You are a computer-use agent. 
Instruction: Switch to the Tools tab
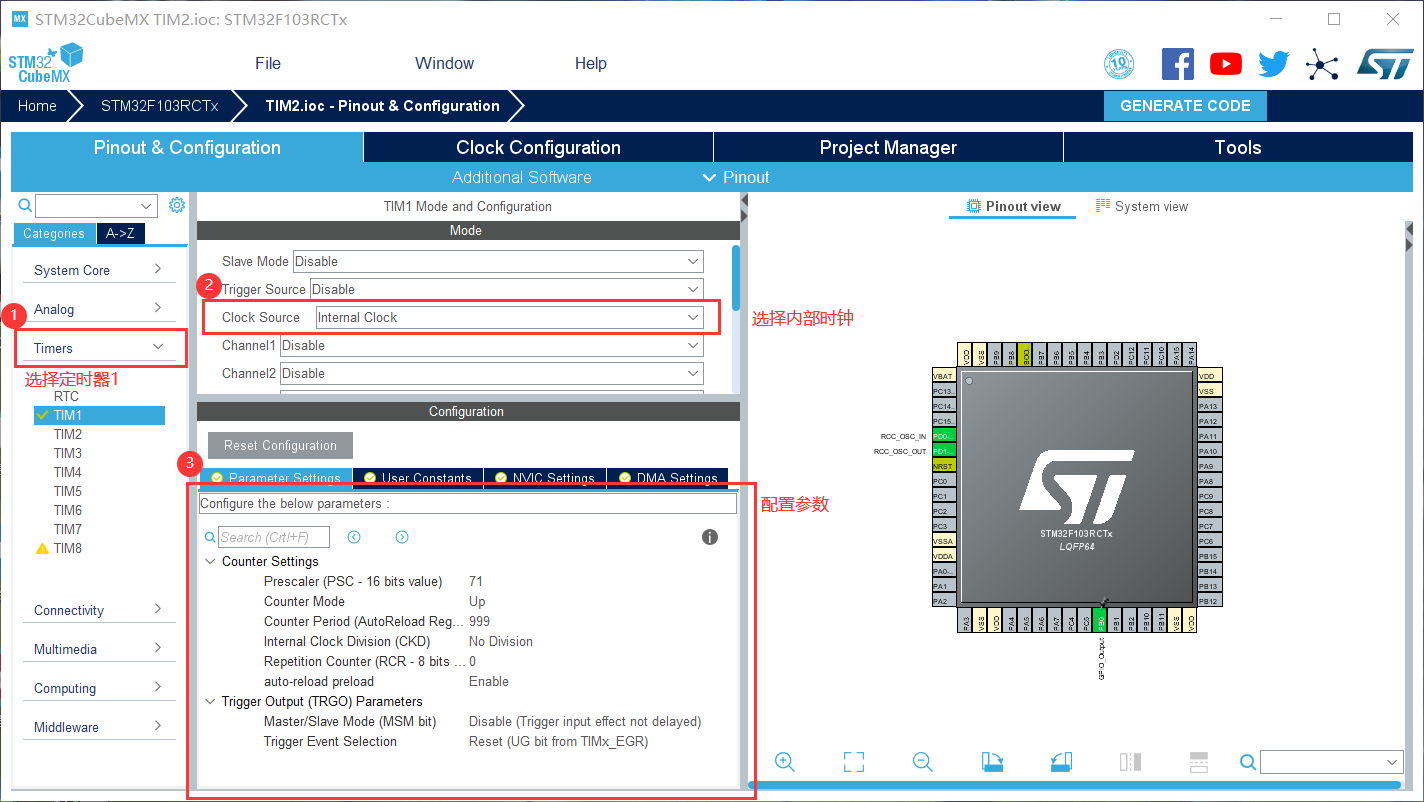click(1238, 147)
